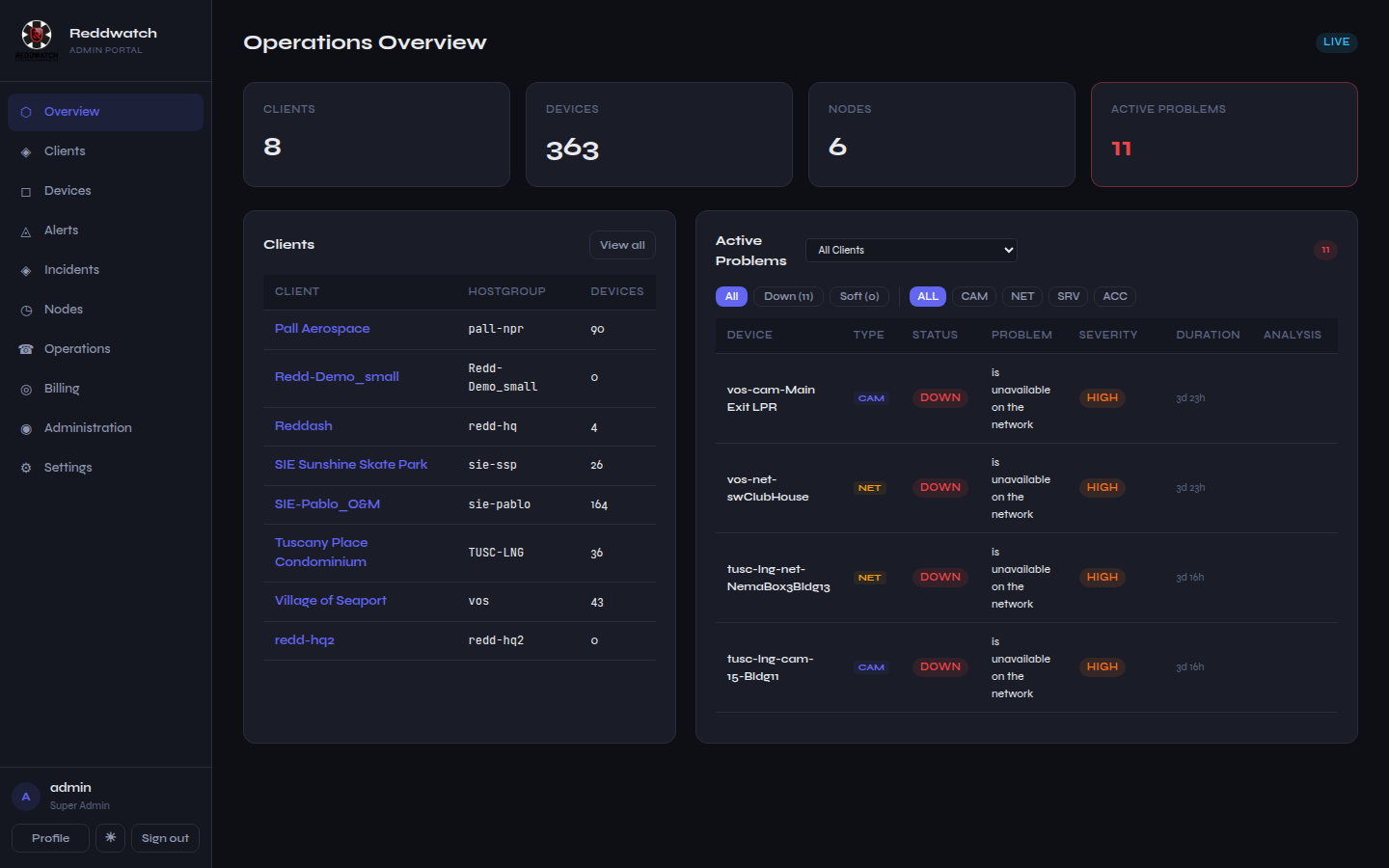Click the Clients 8 summary card
This screenshot has height=868, width=1389.
click(376, 134)
